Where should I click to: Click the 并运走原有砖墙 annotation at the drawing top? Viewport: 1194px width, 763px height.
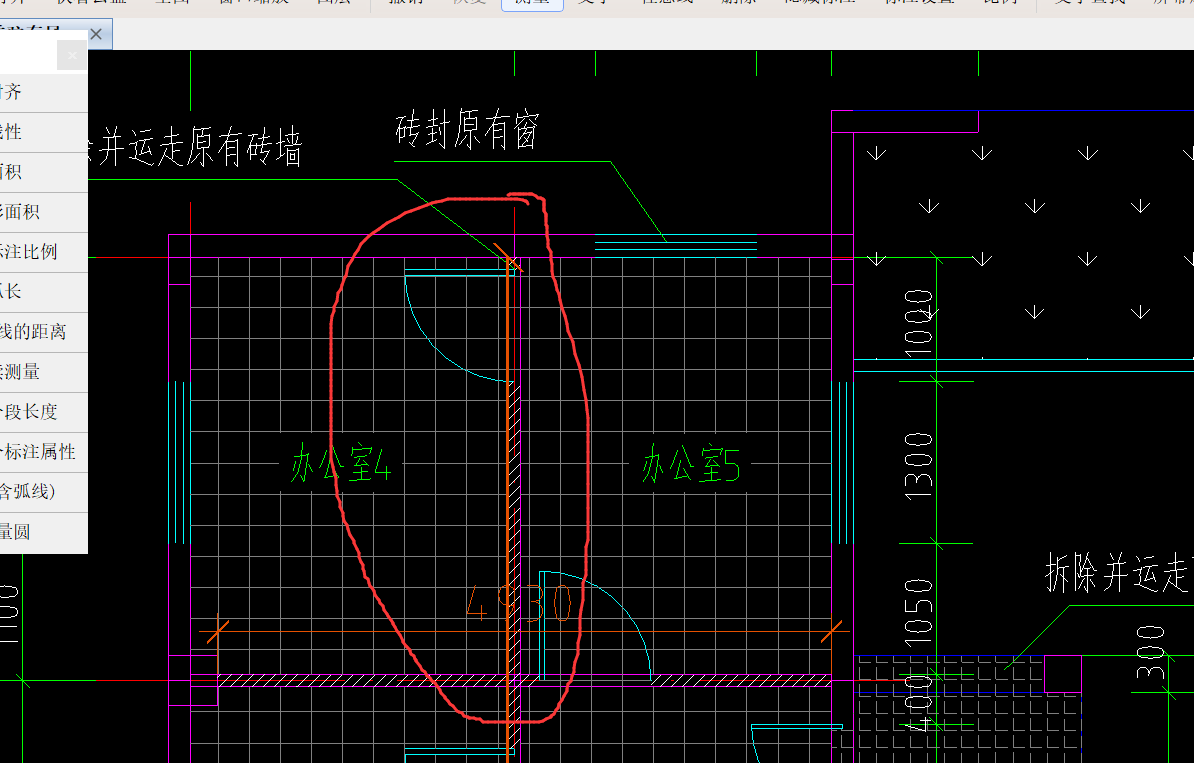point(200,147)
